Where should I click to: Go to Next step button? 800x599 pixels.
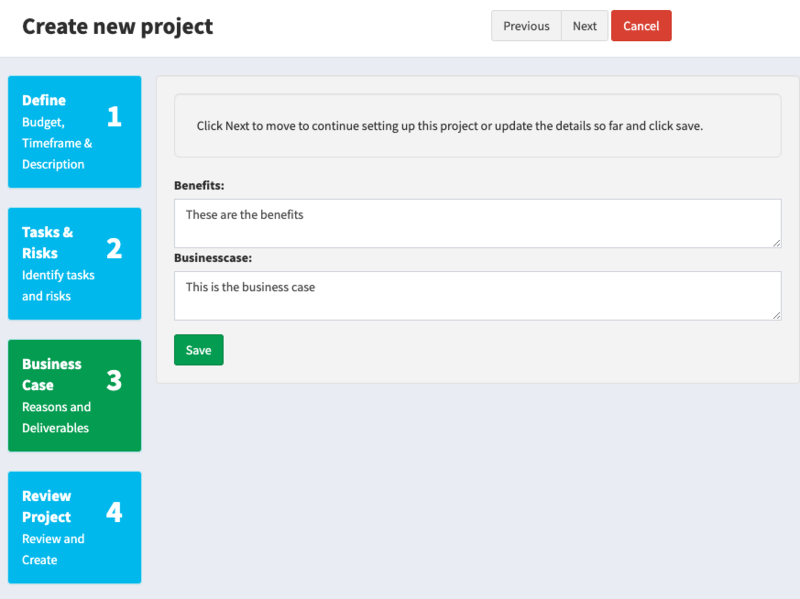(584, 26)
